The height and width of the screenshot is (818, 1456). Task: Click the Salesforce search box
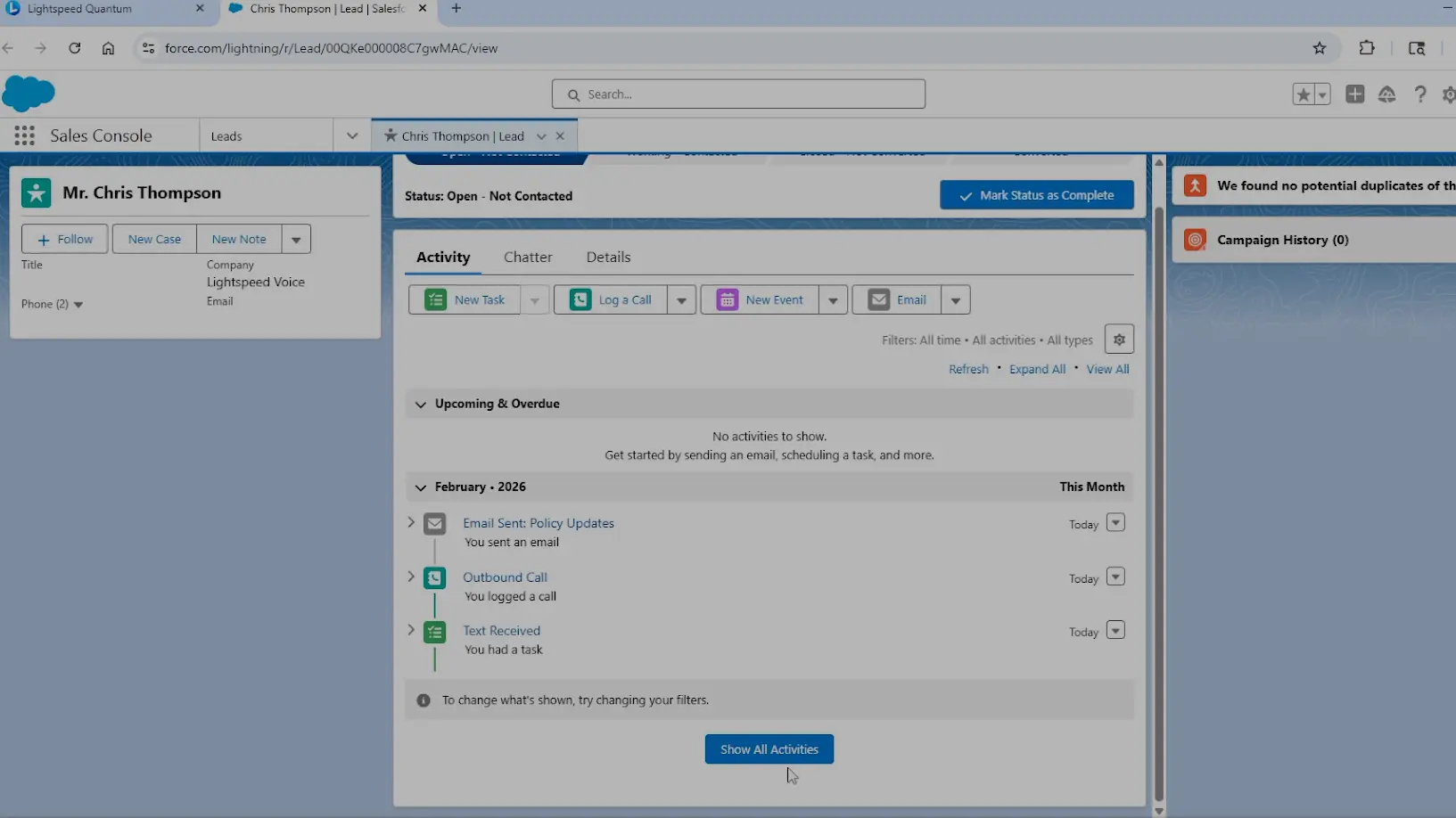(738, 94)
